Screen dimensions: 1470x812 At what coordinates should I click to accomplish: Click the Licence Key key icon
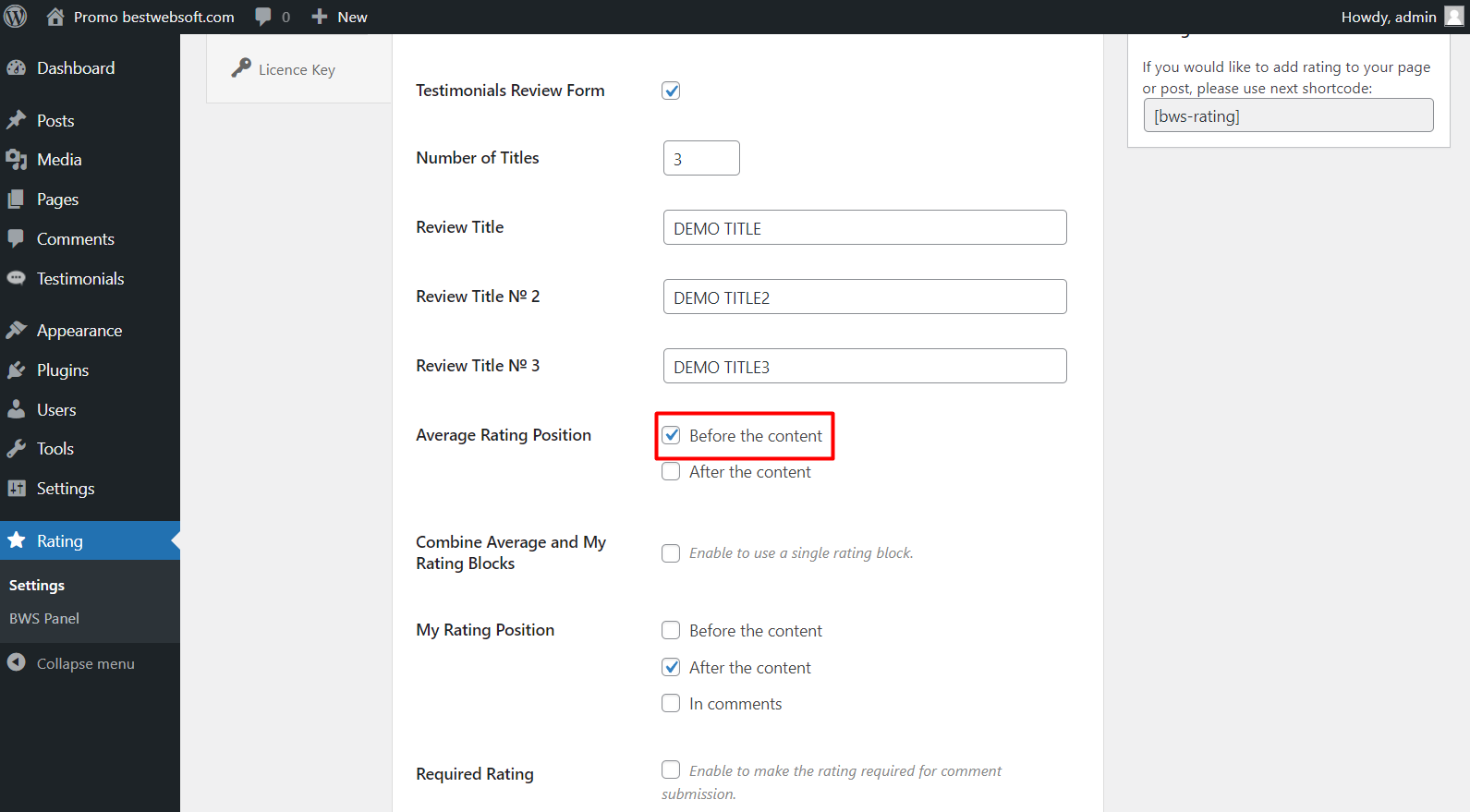241,67
